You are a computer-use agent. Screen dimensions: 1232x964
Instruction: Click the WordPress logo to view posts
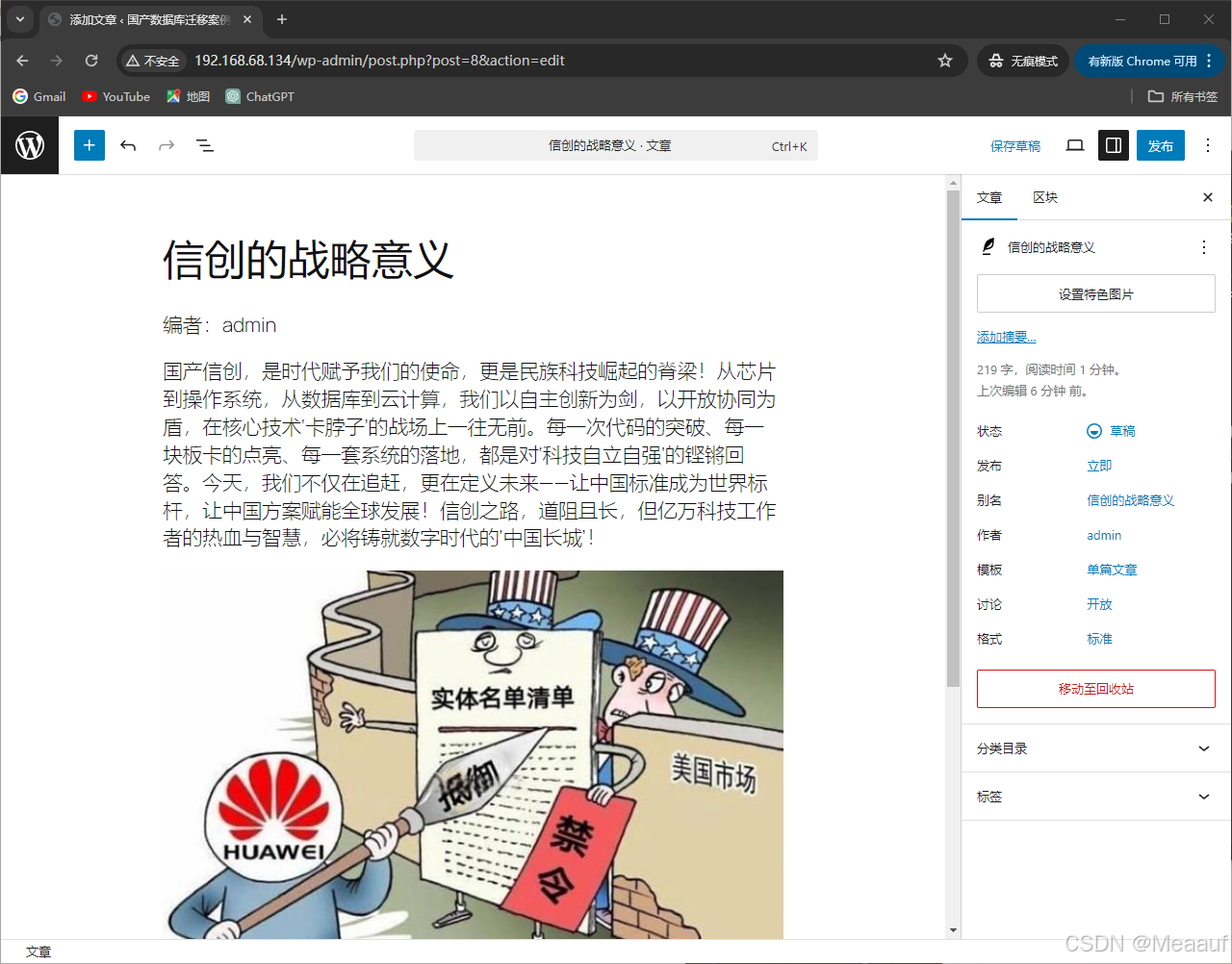(x=30, y=145)
